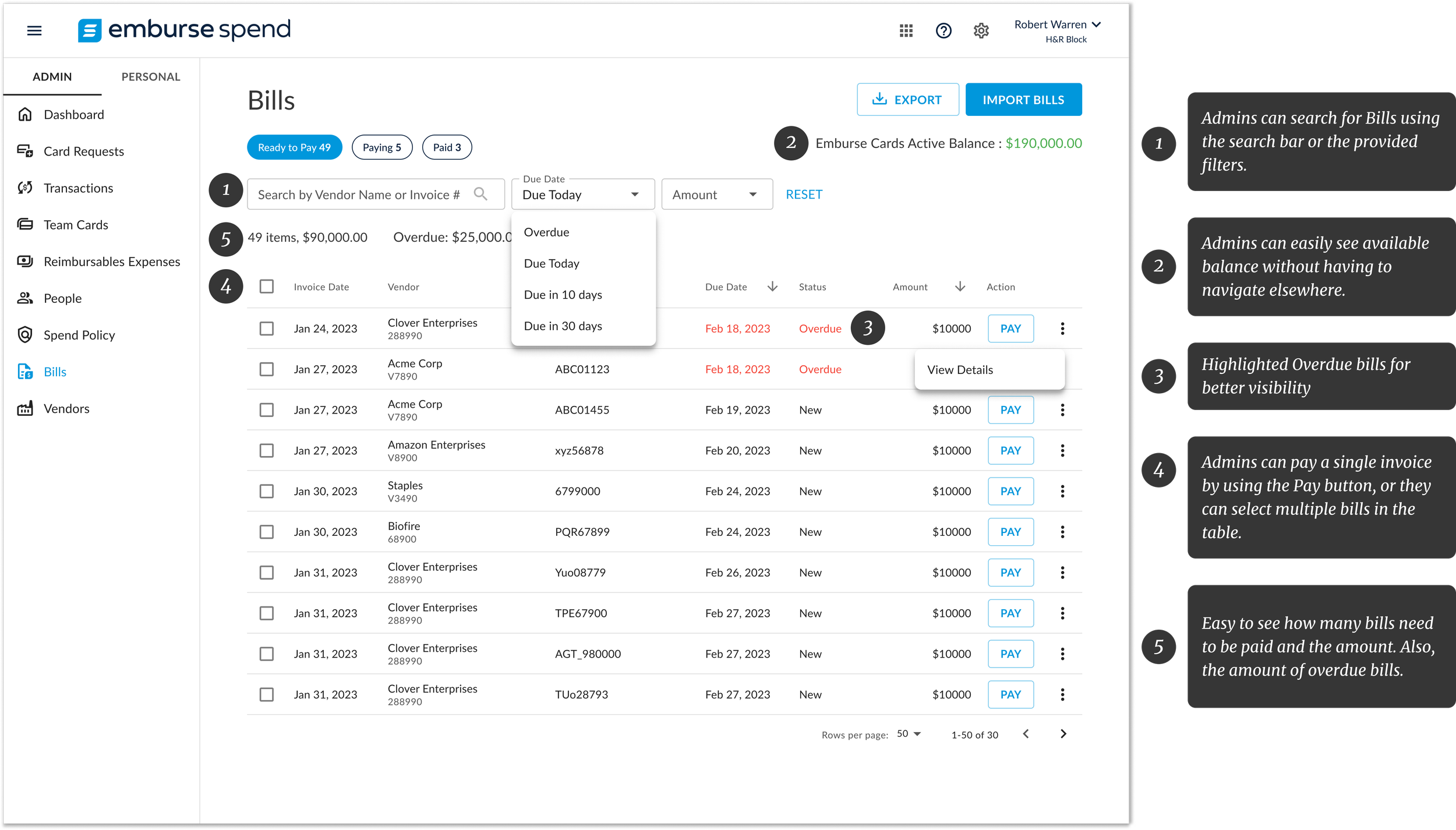Screen dimensions: 1456x830
Task: Show the Paid 3 bills filter
Action: pos(447,147)
